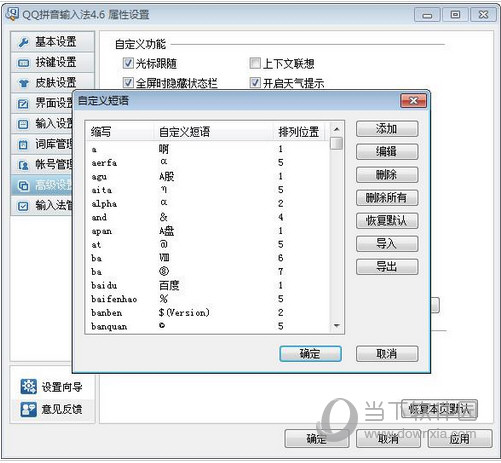Click the phrase list scrollbar thumb
The width and height of the screenshot is (501, 463).
click(337, 144)
